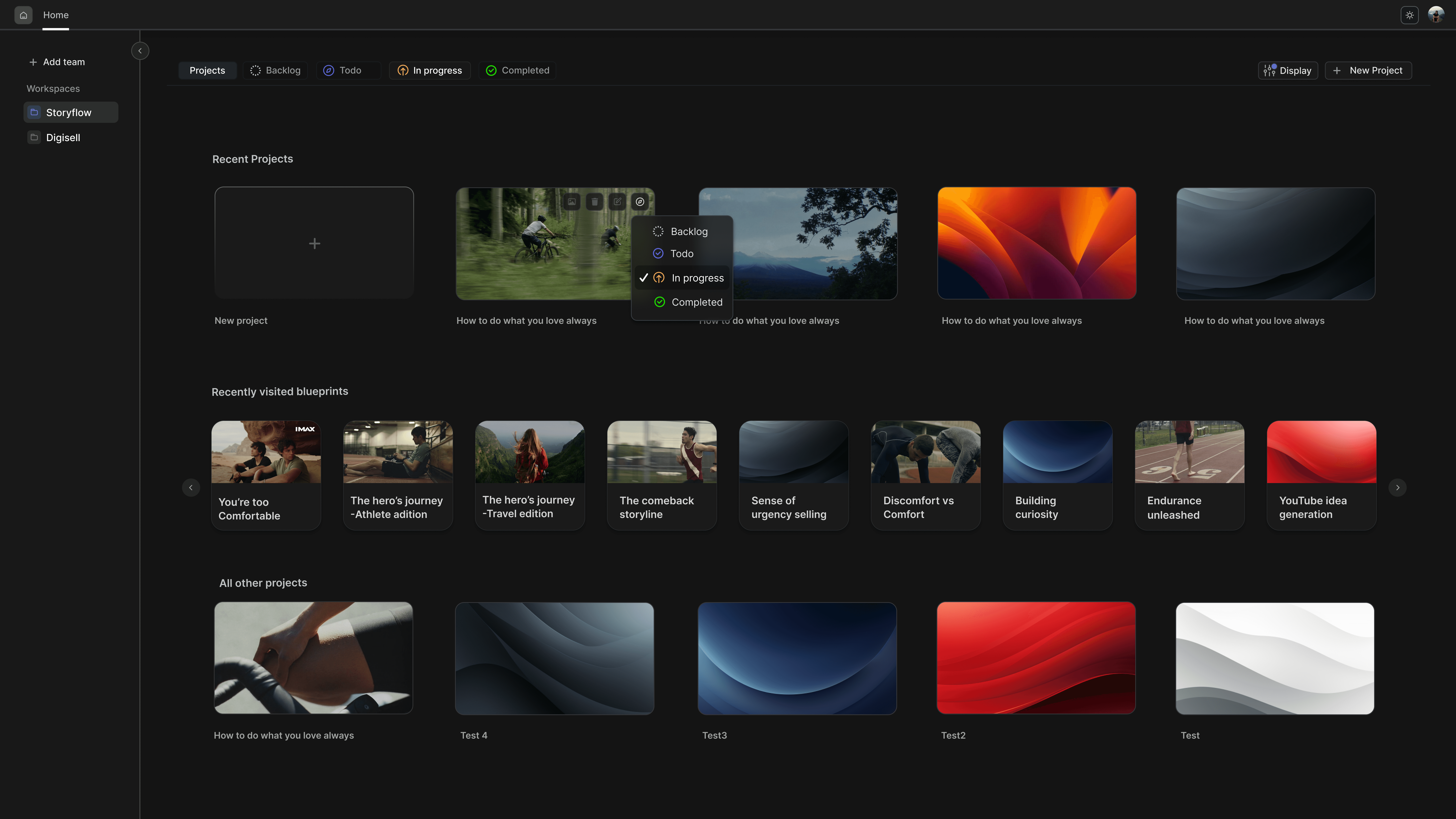Click the trash delete icon on bike project
Image resolution: width=1456 pixels, height=819 pixels.
595,202
